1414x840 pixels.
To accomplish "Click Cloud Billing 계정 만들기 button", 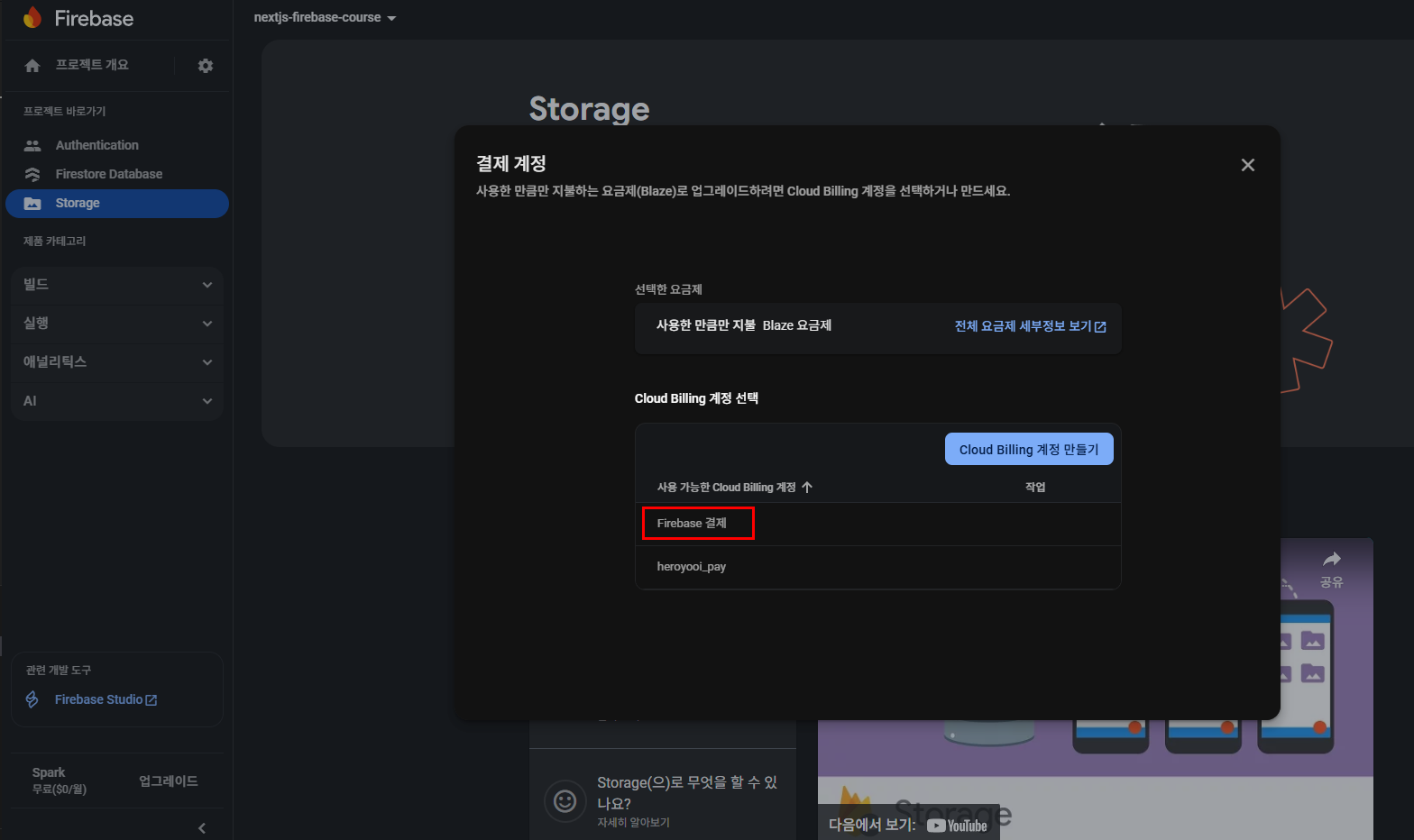I will (x=1029, y=450).
